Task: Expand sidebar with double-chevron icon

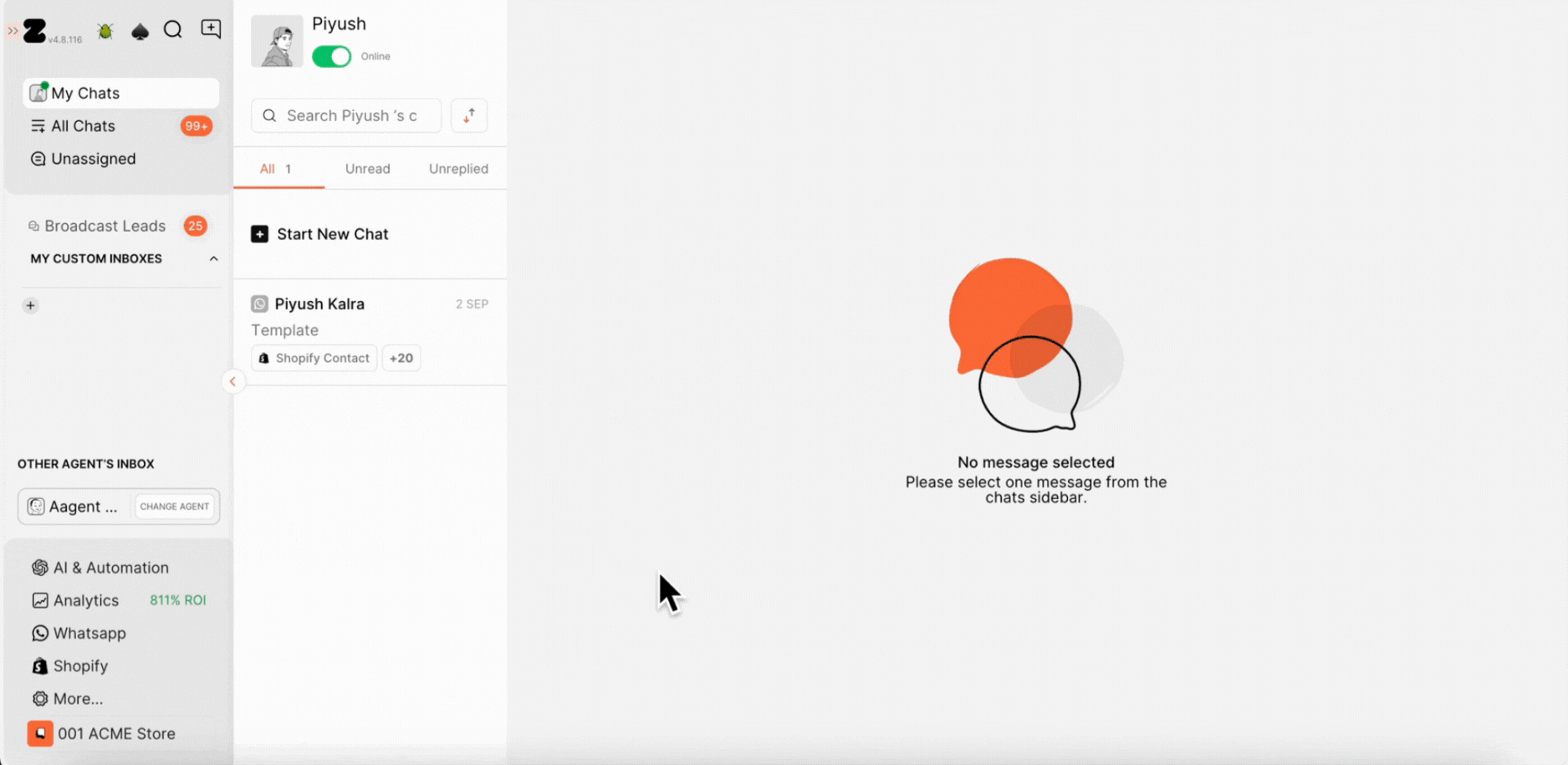Action: click(13, 31)
